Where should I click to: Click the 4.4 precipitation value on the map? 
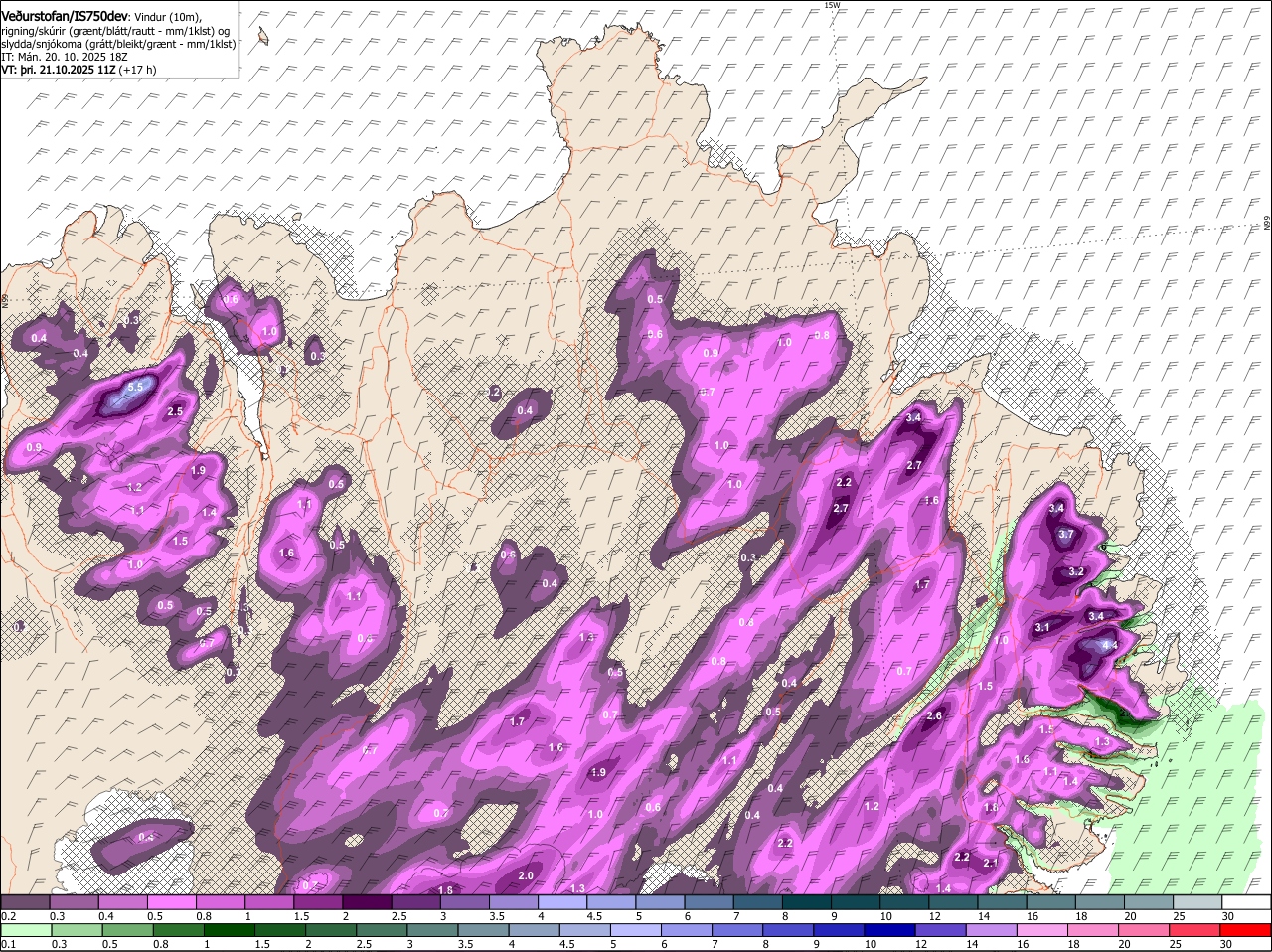(x=1111, y=645)
